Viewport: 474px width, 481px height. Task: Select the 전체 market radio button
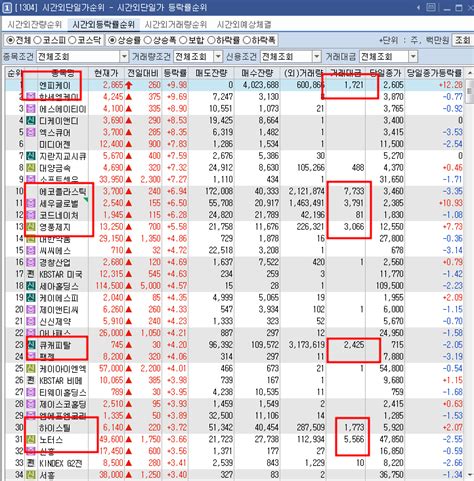pos(11,40)
